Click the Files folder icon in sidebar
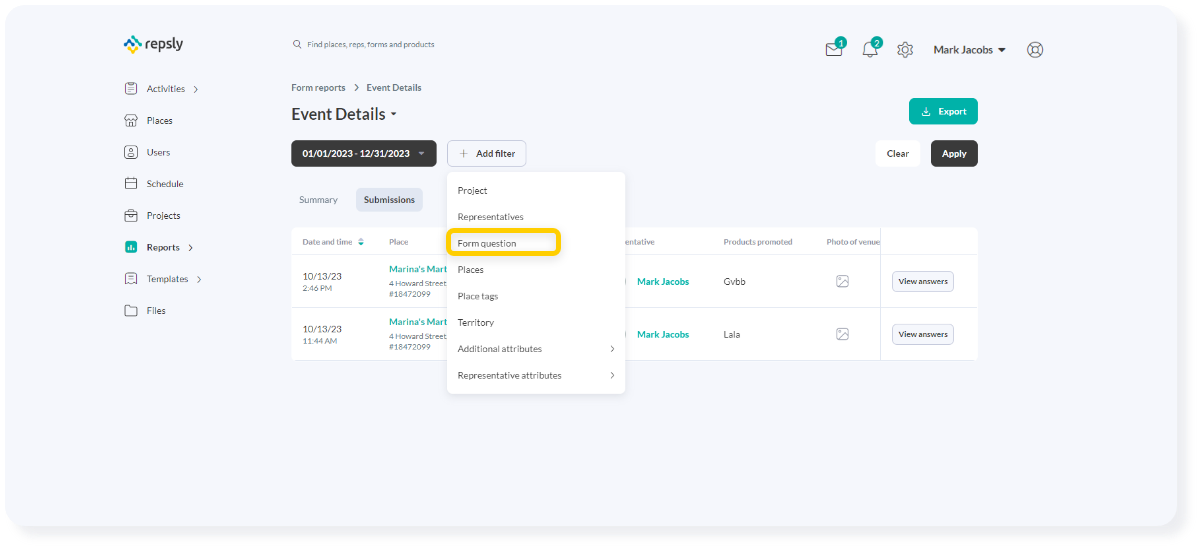Screen dimensions: 1202x551 click(x=131, y=311)
